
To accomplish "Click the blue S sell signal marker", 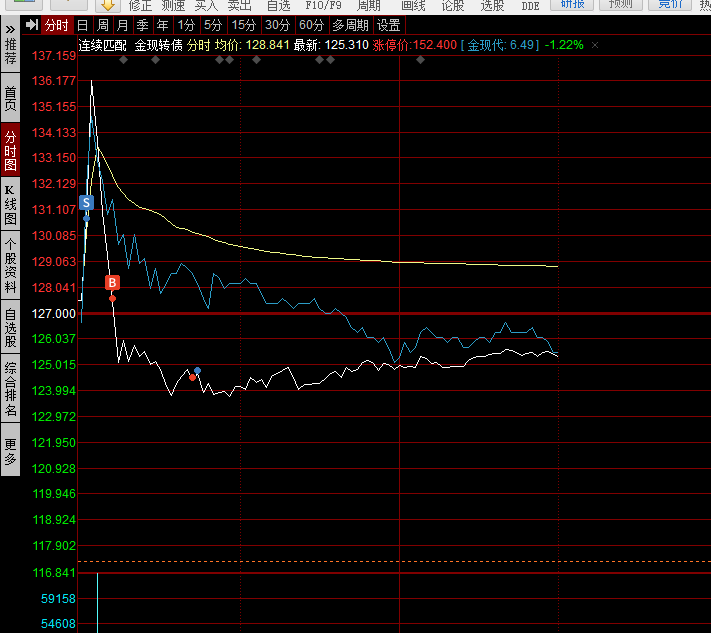I will 86,202.
